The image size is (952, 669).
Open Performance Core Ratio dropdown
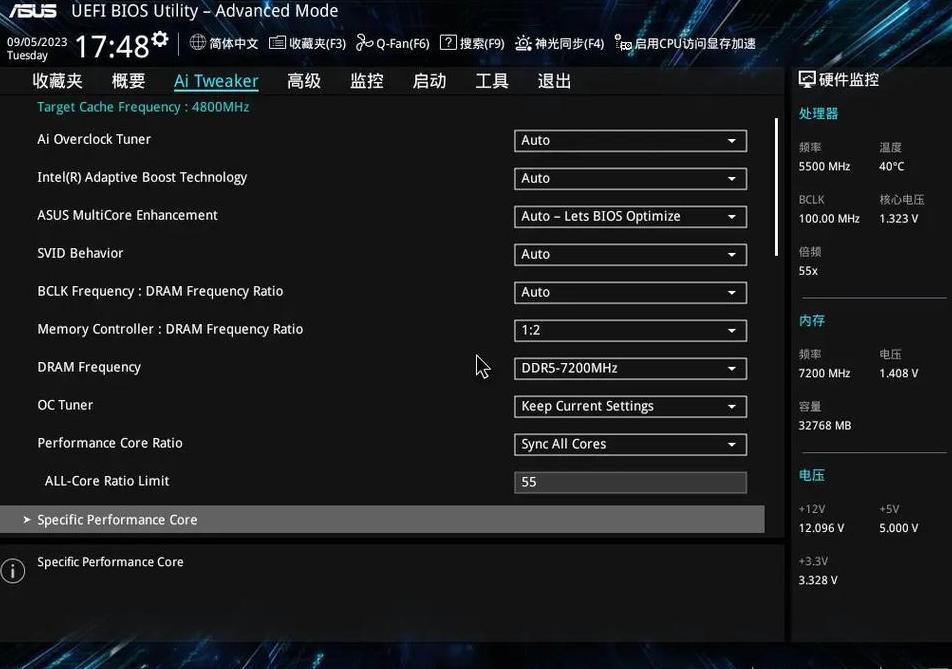tap(630, 444)
